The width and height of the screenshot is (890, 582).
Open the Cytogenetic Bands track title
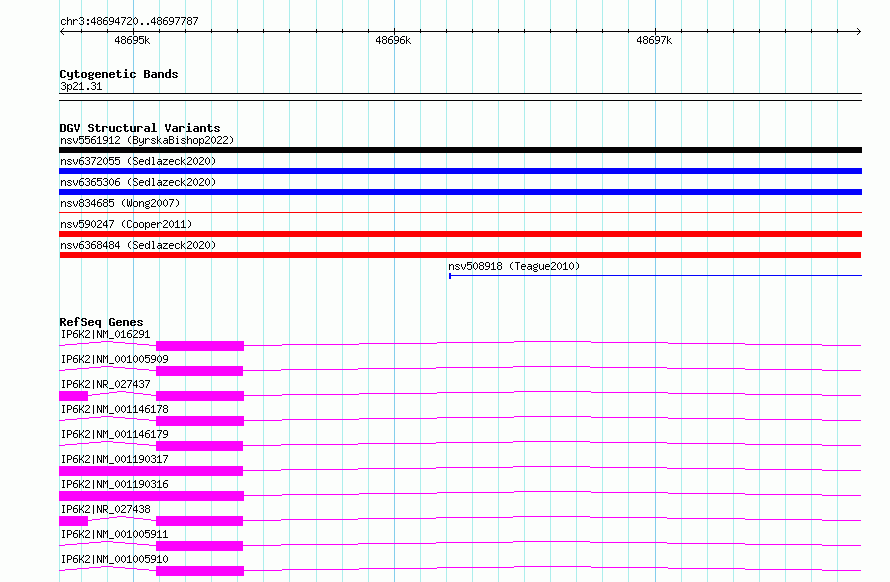click(119, 74)
